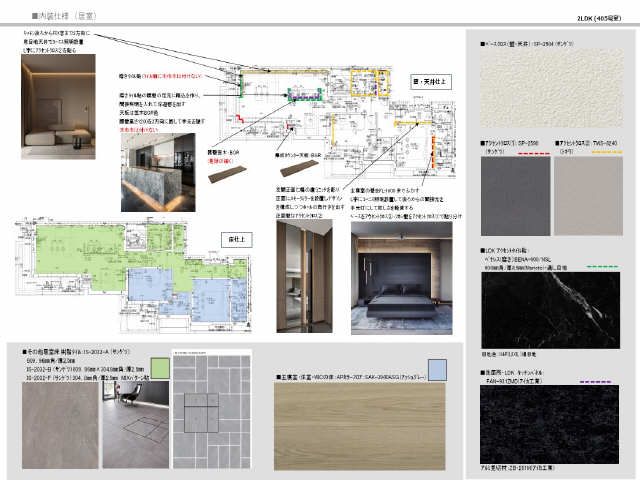
Task: Open the living room sofa rendering
Action: (x=58, y=107)
